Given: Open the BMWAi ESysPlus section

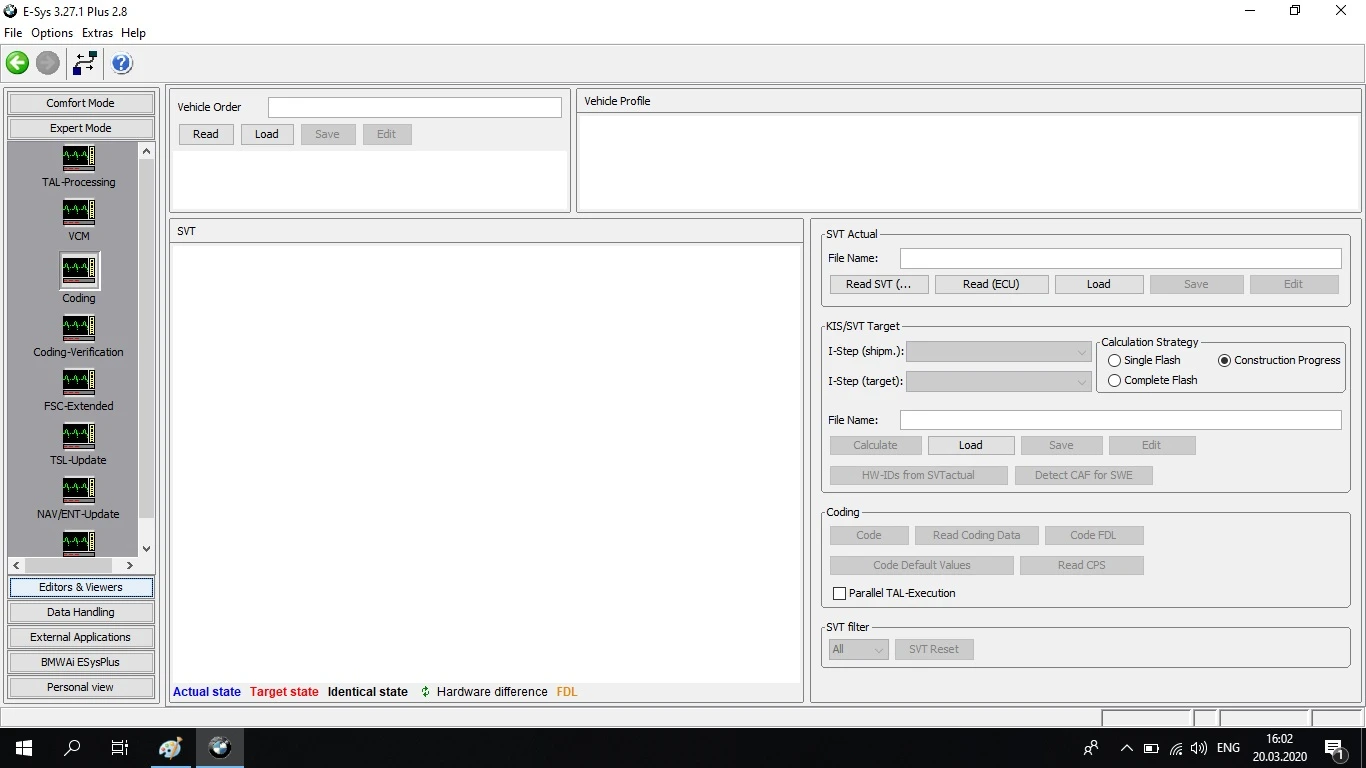Looking at the screenshot, I should coord(81,662).
